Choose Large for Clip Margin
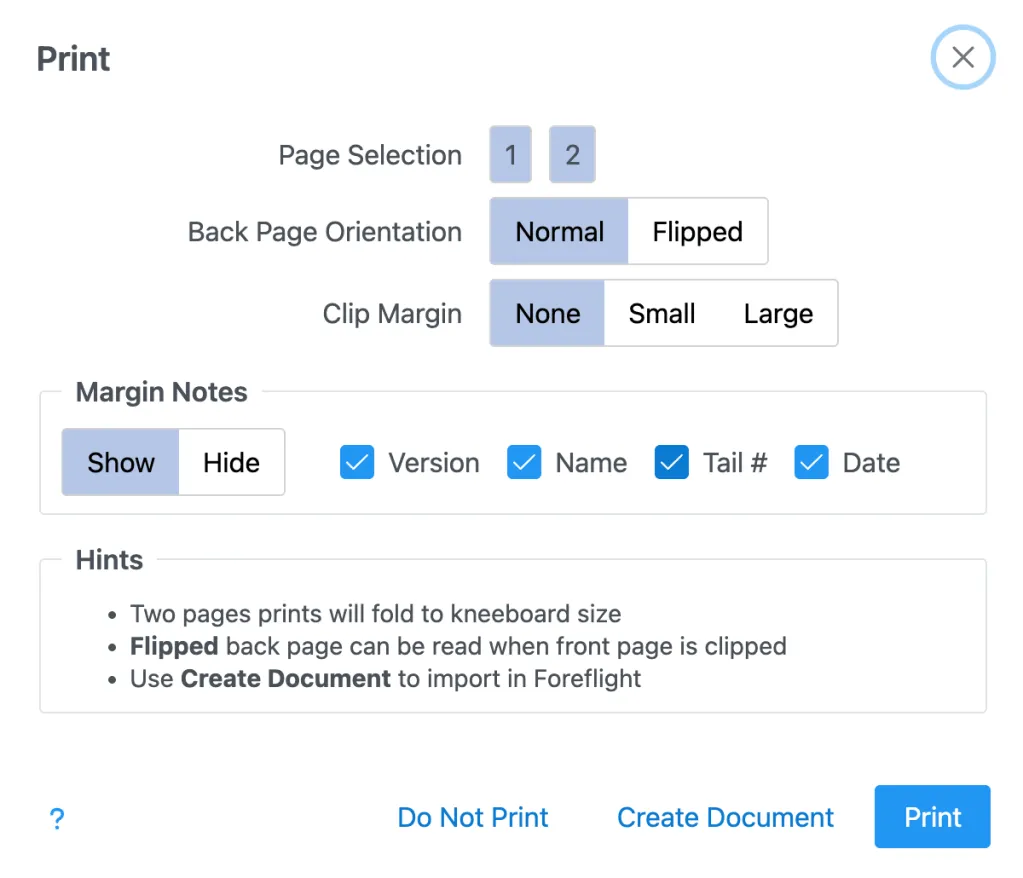The width and height of the screenshot is (1023, 878). [x=778, y=314]
